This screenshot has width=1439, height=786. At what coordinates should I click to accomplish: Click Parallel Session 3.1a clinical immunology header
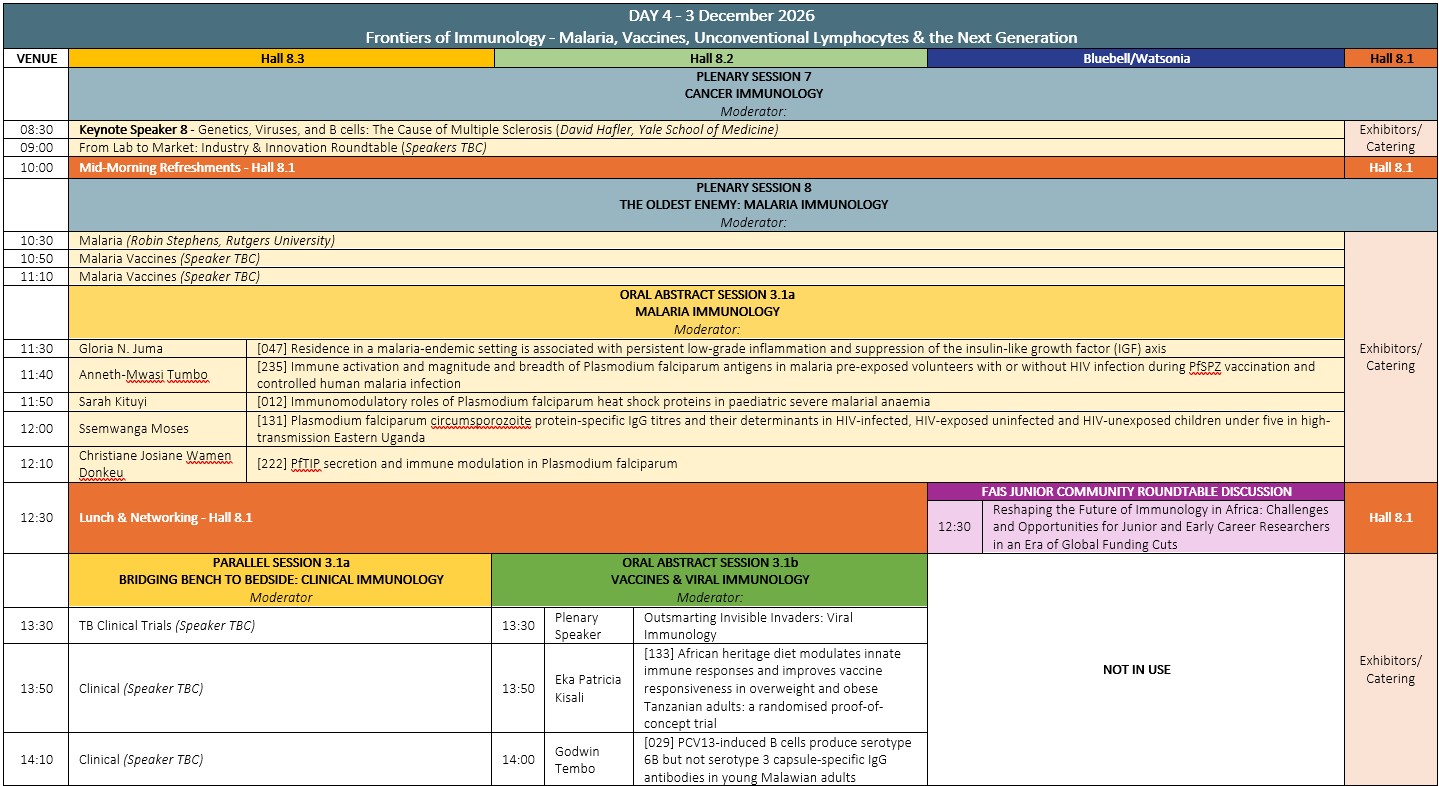[x=280, y=580]
